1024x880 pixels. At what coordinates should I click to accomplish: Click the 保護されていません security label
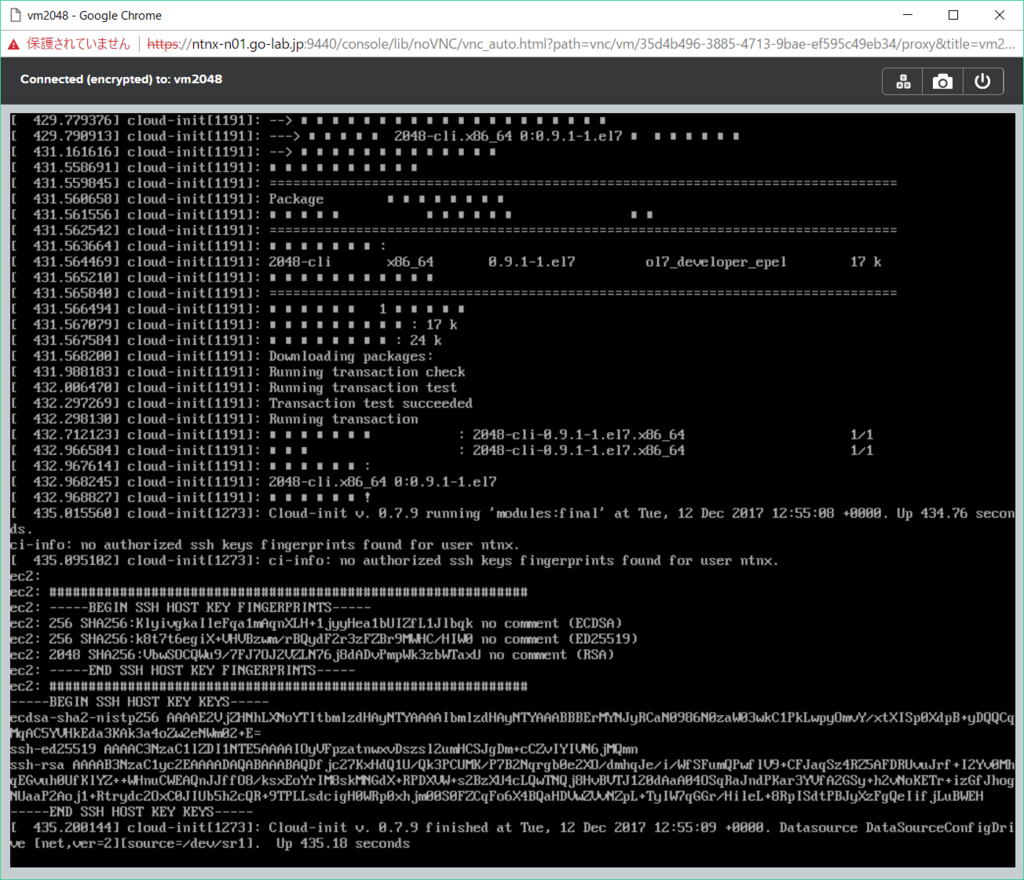(x=78, y=44)
